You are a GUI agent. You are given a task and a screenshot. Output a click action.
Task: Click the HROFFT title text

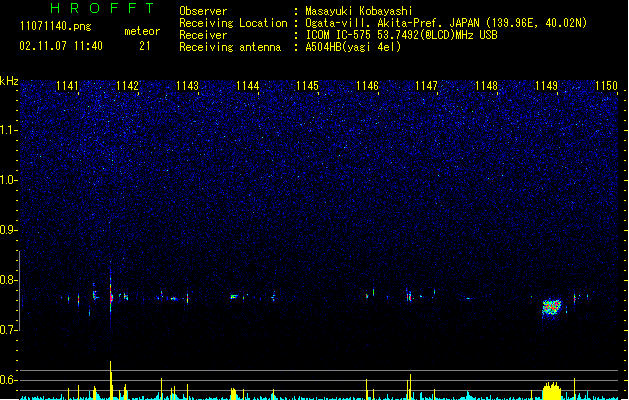click(103, 8)
